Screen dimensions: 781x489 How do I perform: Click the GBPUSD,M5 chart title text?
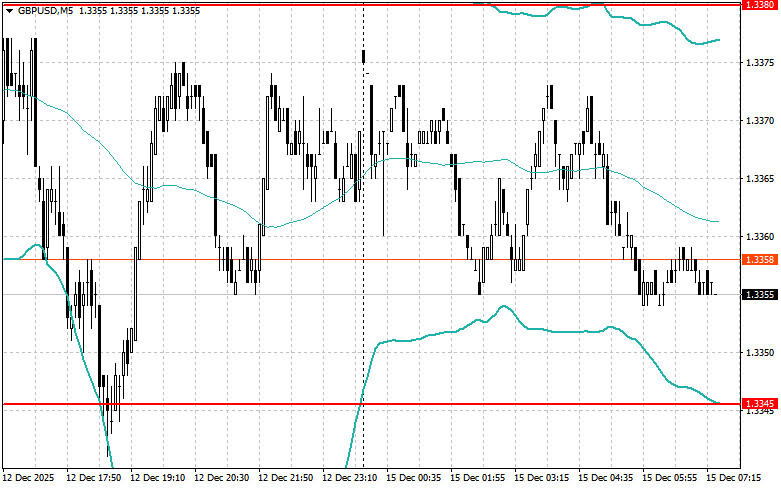click(x=45, y=10)
